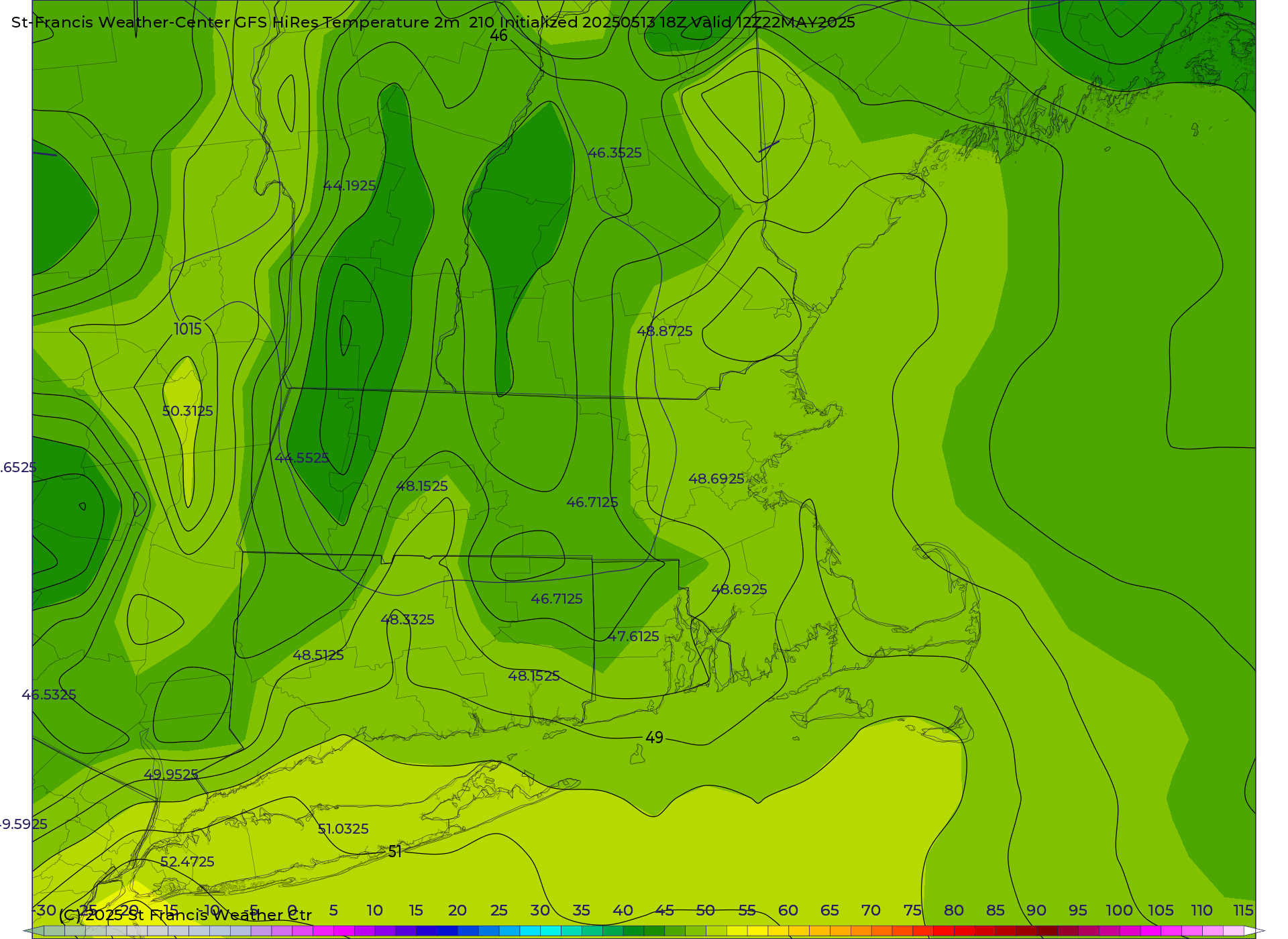Click the isotherm contour label 51
Viewport: 1288px width, 939px height.
tap(395, 852)
